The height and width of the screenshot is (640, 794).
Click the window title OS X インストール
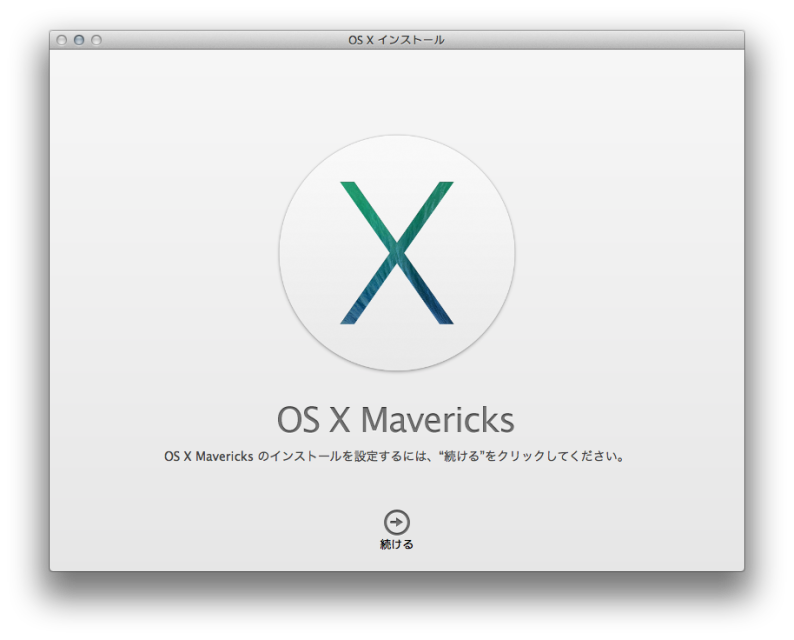397,40
